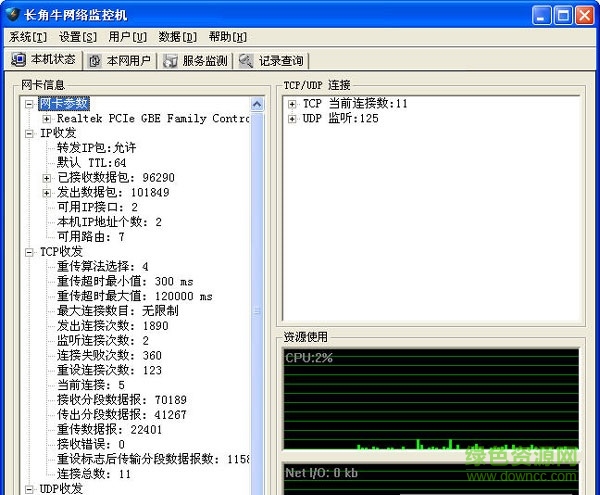The image size is (600, 495).
Task: Collapse the IP收发 section
Action: 31,133
